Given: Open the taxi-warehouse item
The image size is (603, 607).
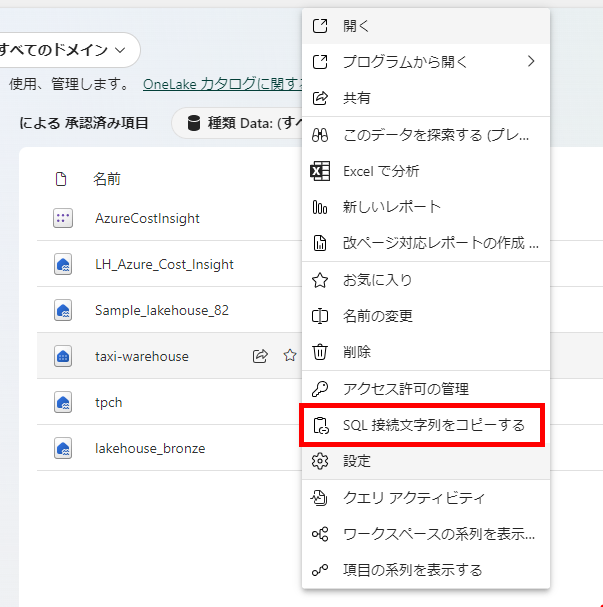Looking at the screenshot, I should [x=142, y=356].
